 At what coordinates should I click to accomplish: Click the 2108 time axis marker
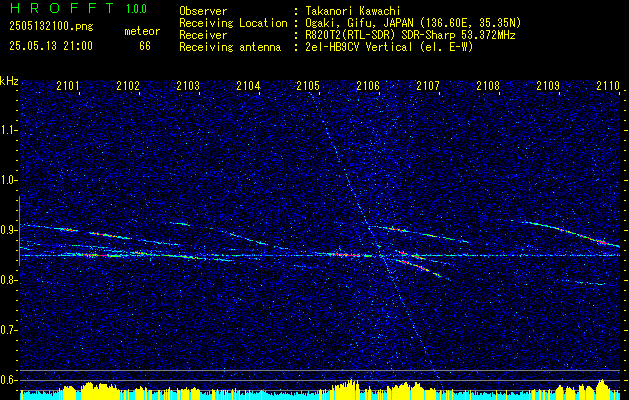[x=488, y=85]
